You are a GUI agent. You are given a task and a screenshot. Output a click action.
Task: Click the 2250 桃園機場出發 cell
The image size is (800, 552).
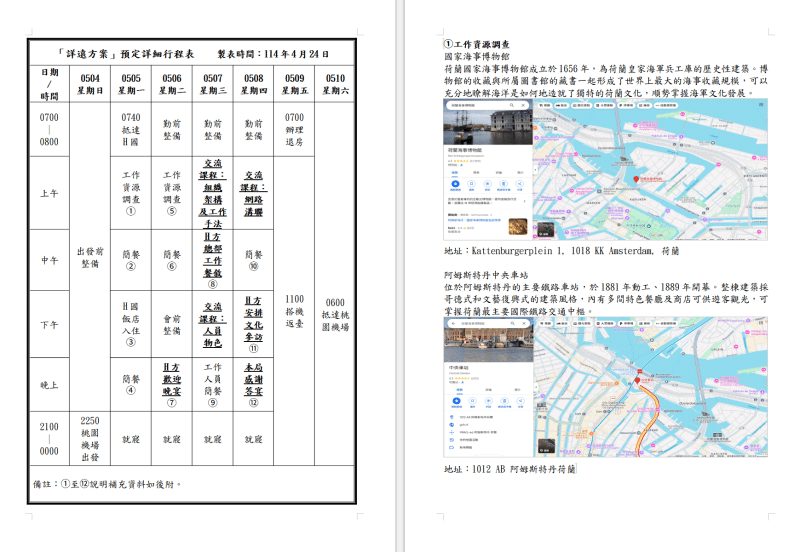coord(90,439)
